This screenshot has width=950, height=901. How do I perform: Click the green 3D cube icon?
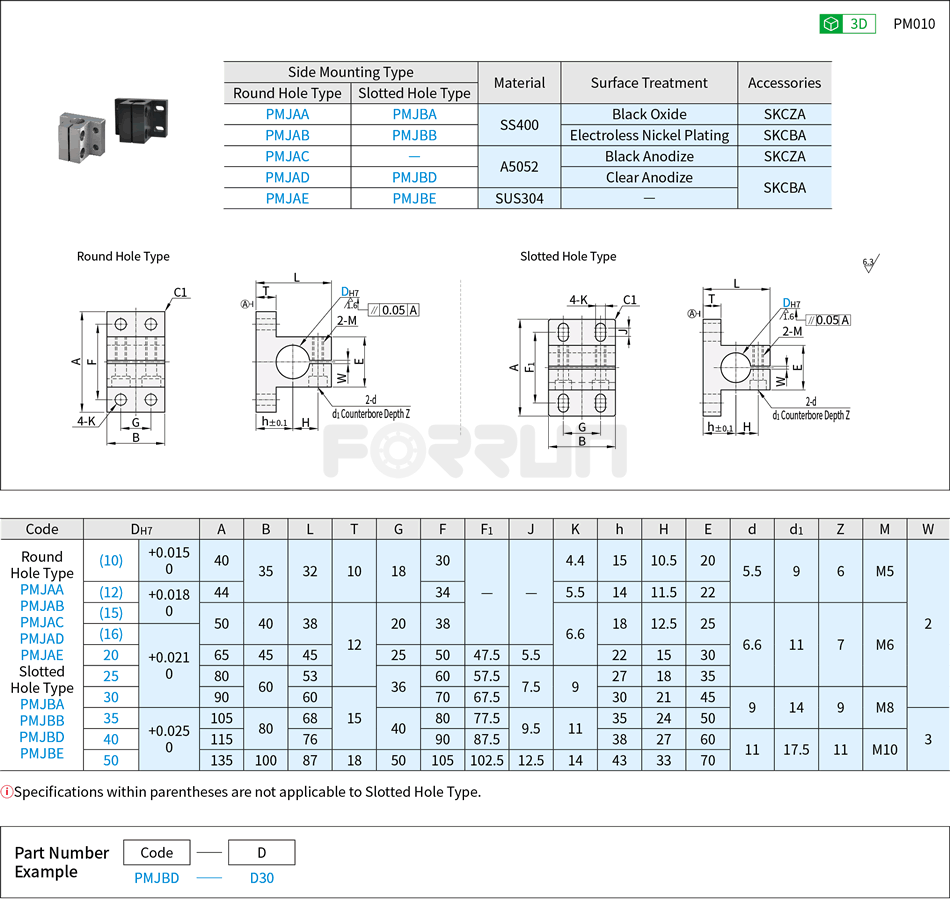(x=831, y=23)
